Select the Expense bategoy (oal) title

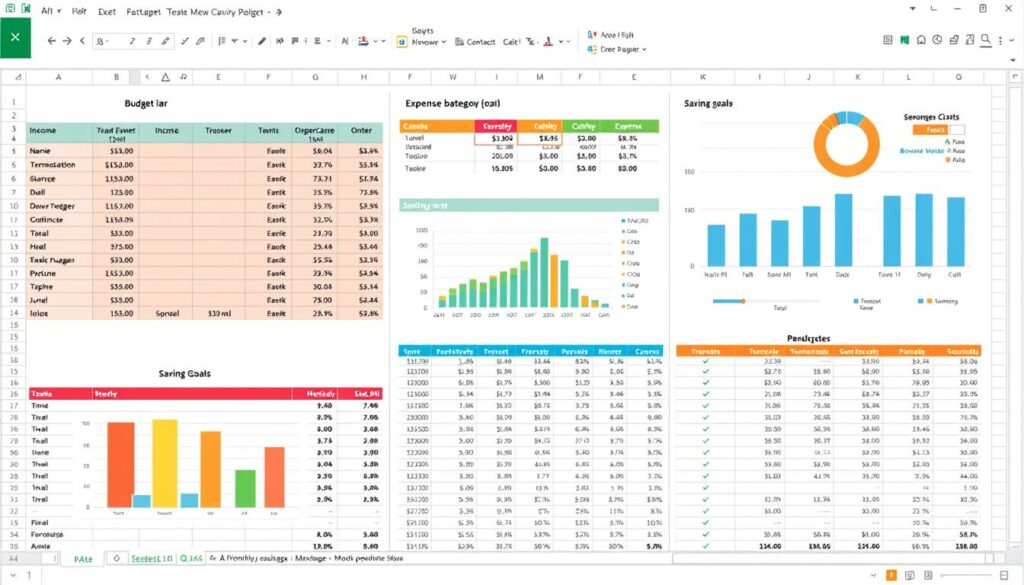pyautogui.click(x=453, y=103)
